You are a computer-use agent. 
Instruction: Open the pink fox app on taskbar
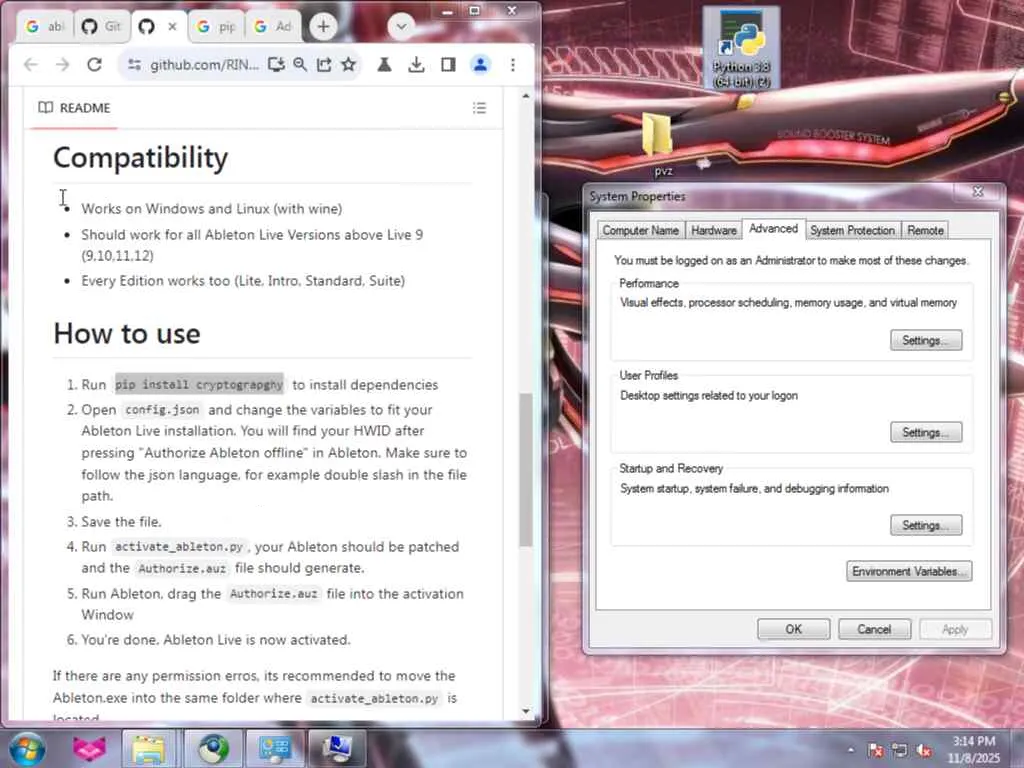[x=89, y=748]
